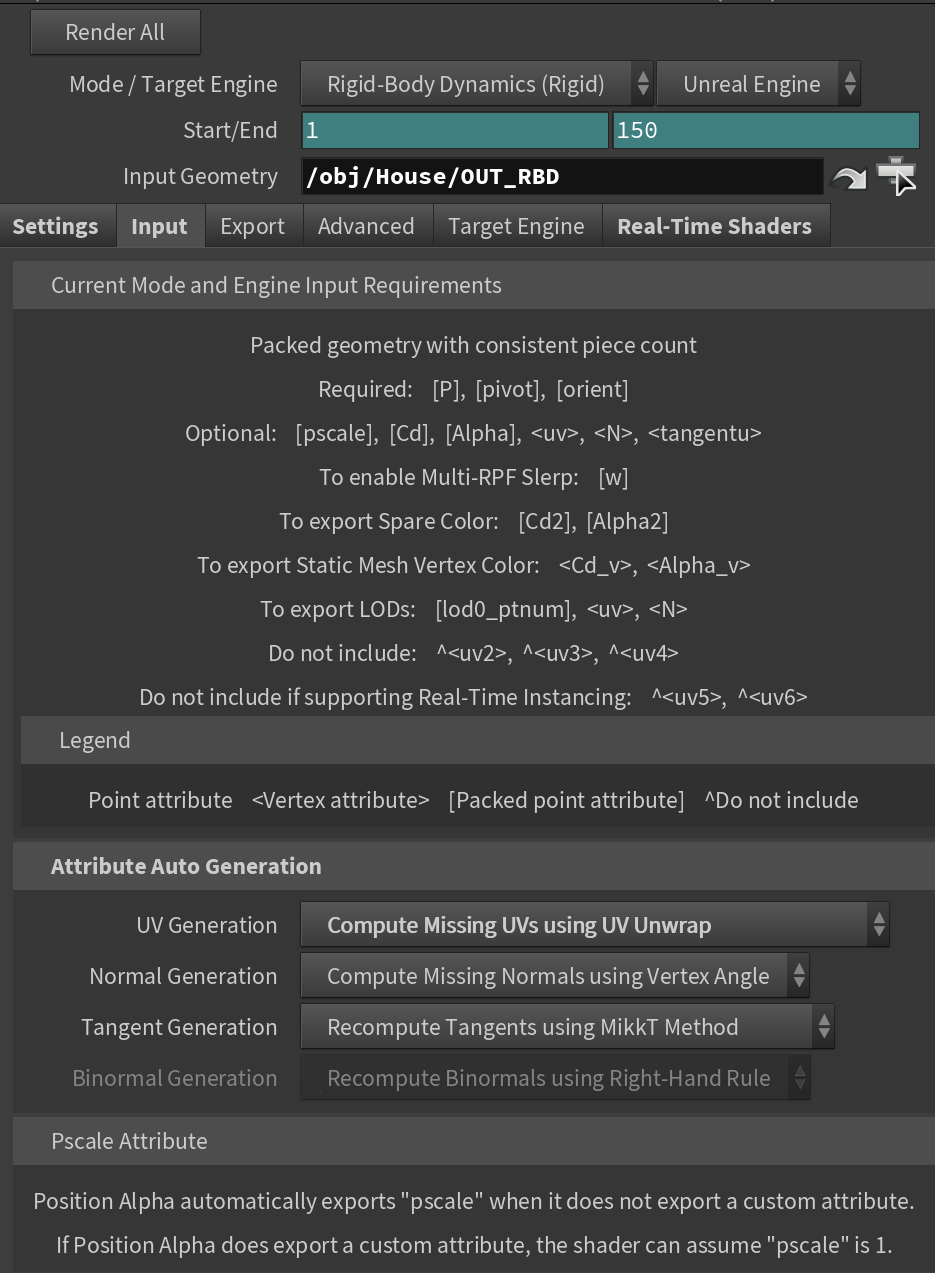
Task: Open the Target Engine tab
Action: coord(516,226)
